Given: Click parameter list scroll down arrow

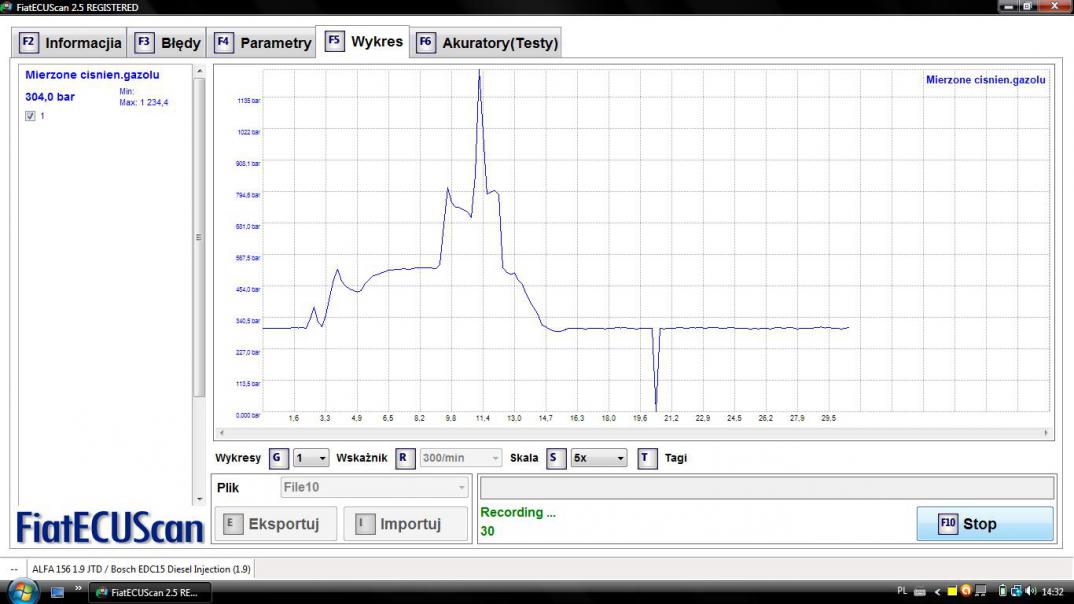Looking at the screenshot, I should tap(199, 499).
